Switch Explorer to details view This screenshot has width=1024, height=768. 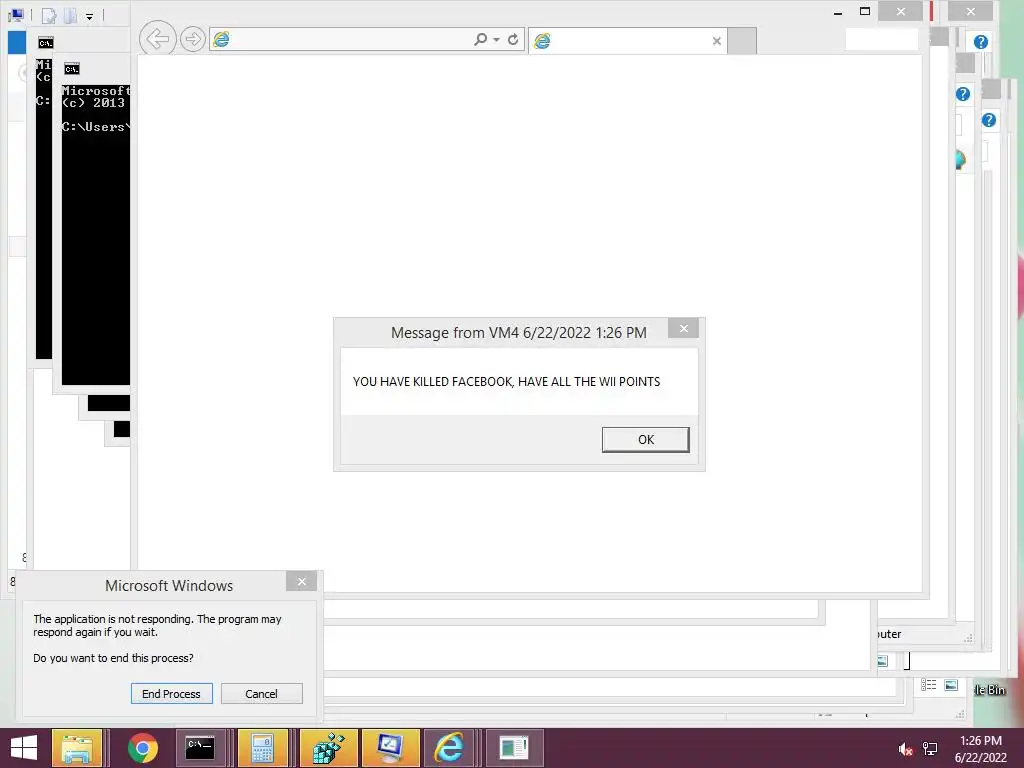point(928,684)
